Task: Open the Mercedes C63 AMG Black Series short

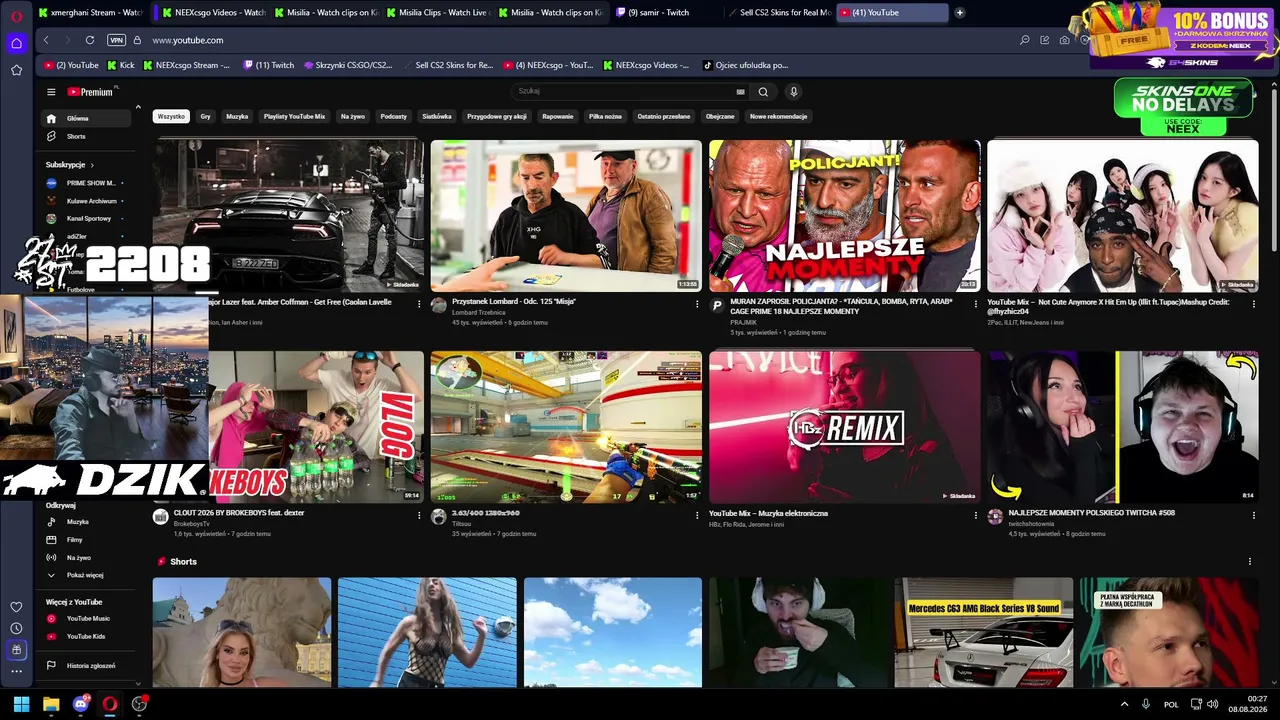Action: [x=984, y=632]
